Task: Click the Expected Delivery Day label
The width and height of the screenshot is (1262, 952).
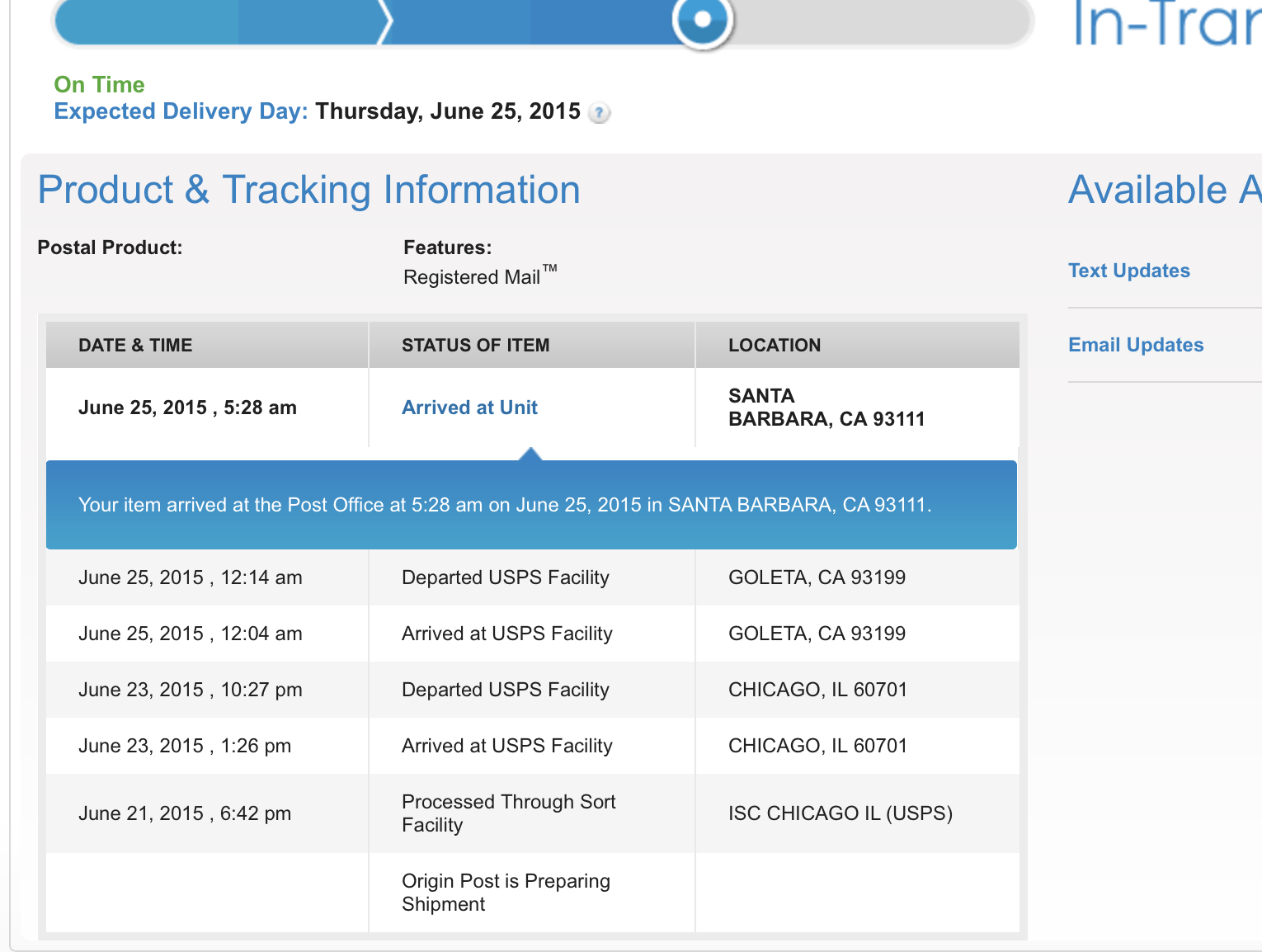Action: click(x=181, y=111)
